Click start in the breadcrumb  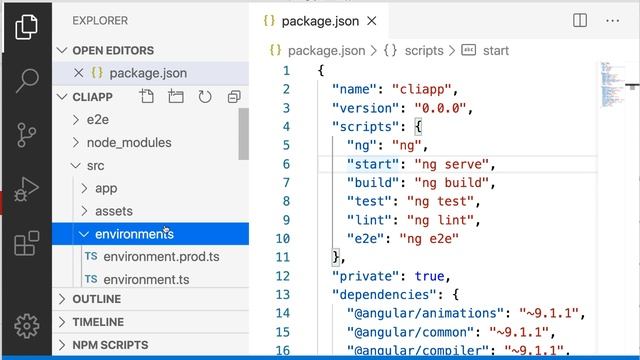click(496, 51)
